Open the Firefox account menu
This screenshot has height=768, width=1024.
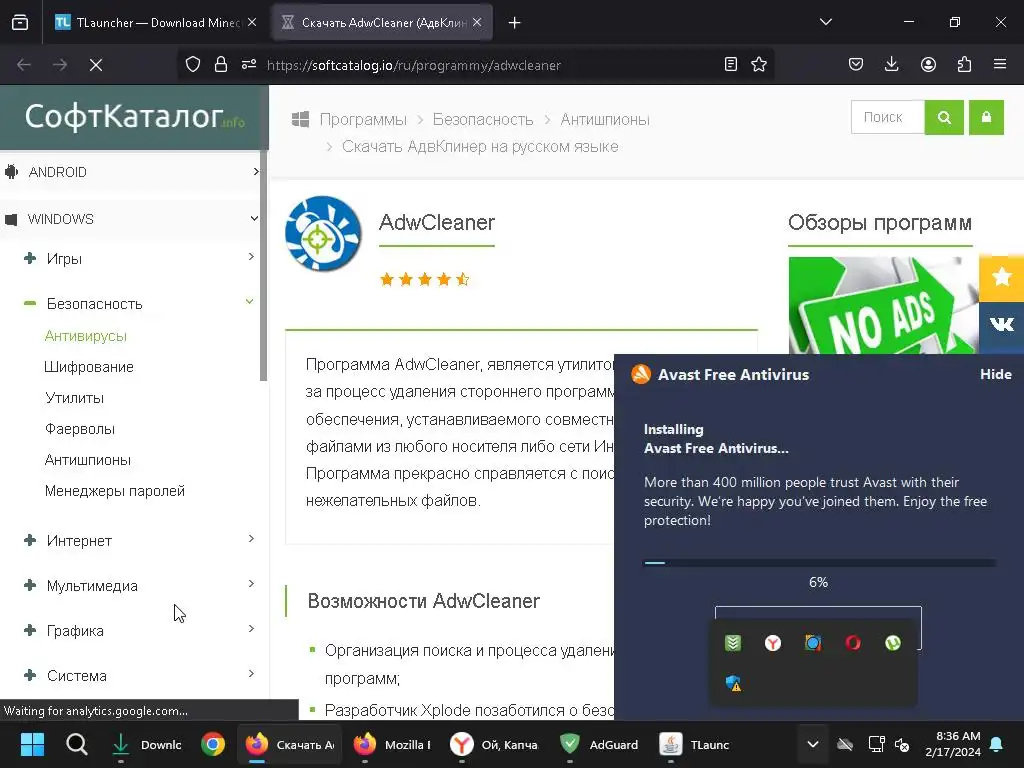928,64
